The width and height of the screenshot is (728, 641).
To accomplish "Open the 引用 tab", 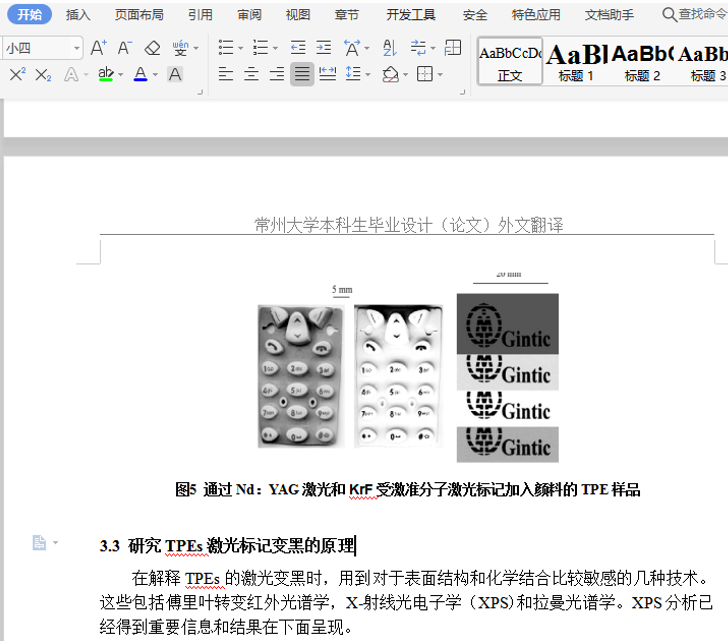I will (x=200, y=15).
